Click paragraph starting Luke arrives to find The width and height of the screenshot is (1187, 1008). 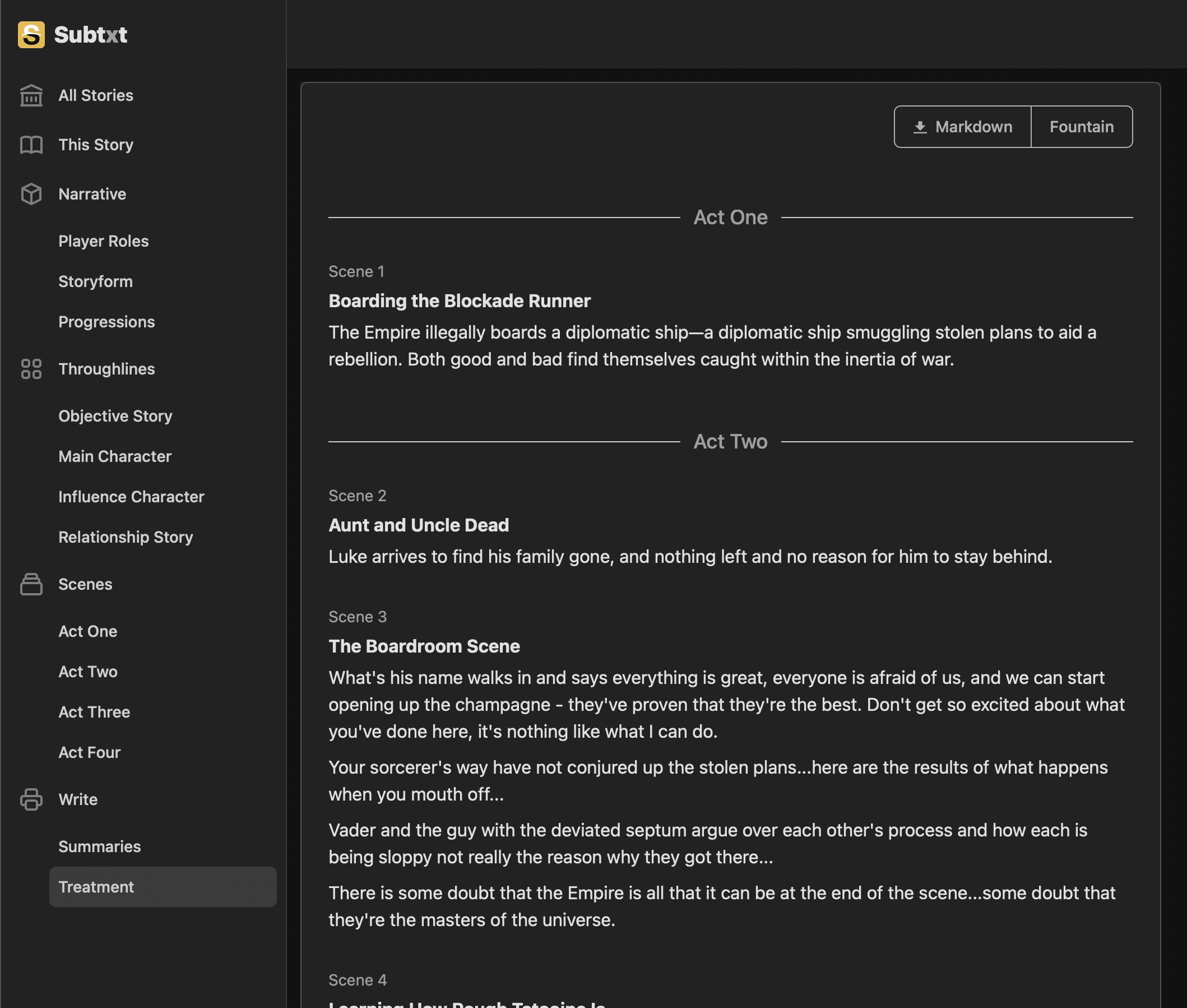coord(690,557)
